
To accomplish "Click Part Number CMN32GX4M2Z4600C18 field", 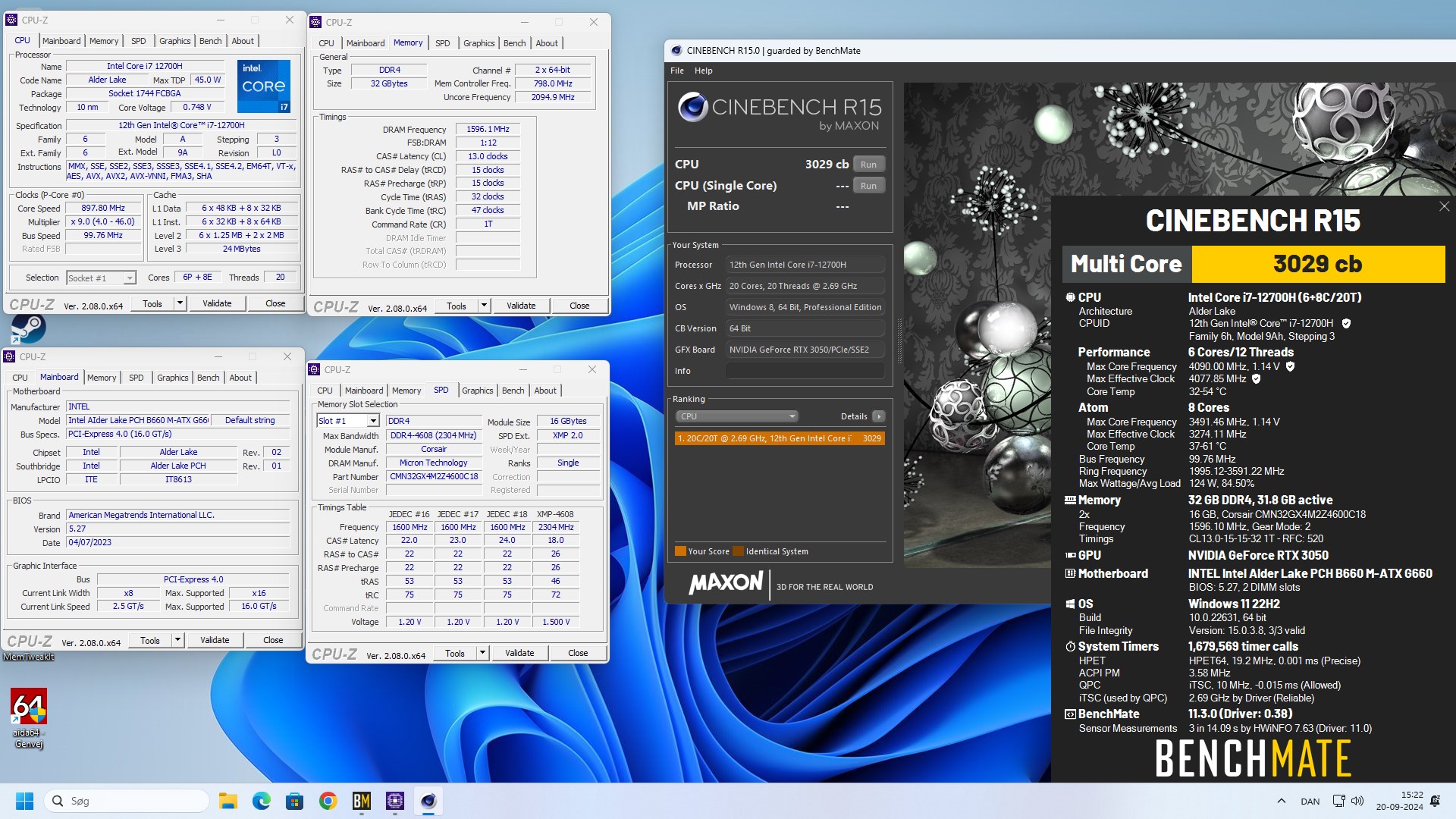I will click(x=434, y=476).
